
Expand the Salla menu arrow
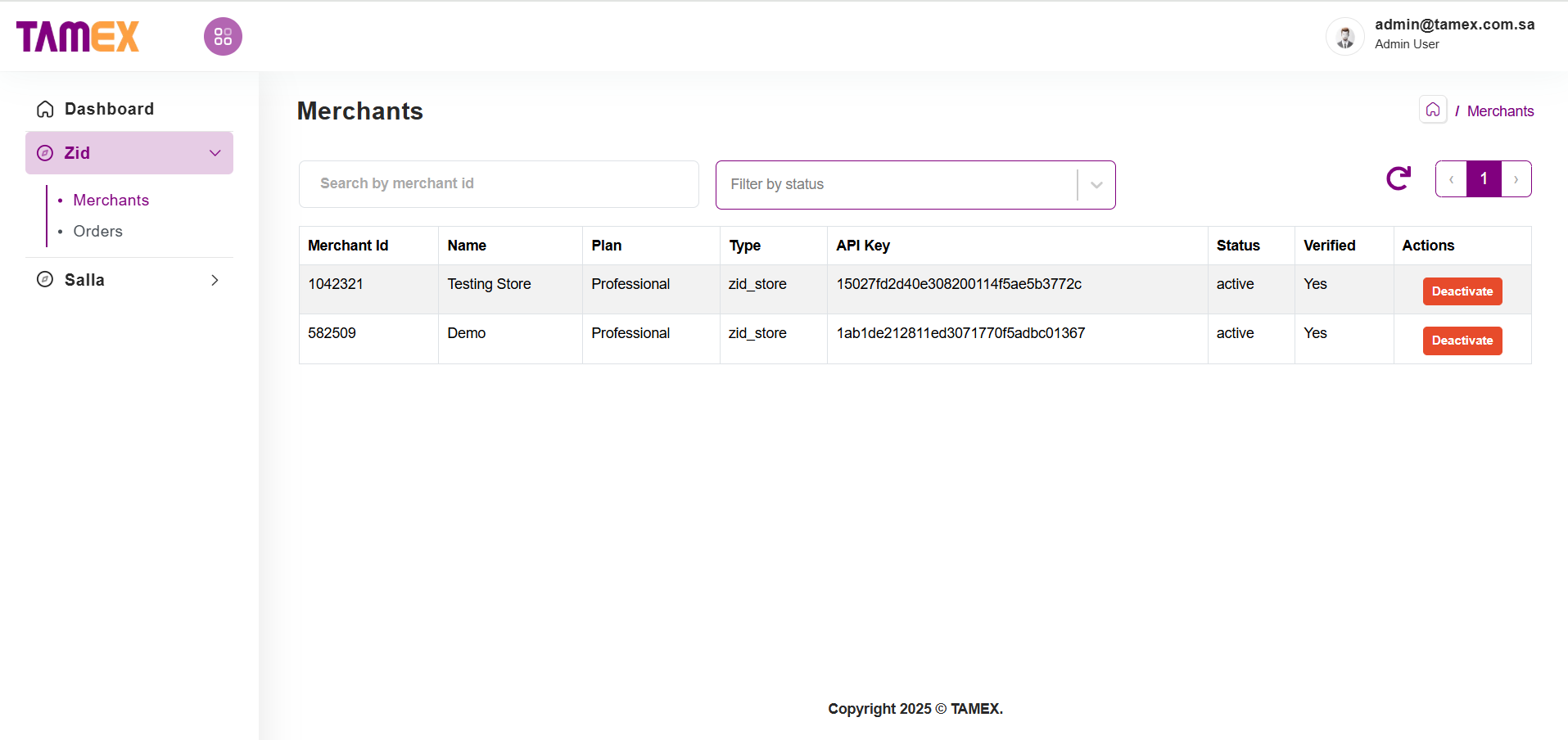[x=215, y=280]
